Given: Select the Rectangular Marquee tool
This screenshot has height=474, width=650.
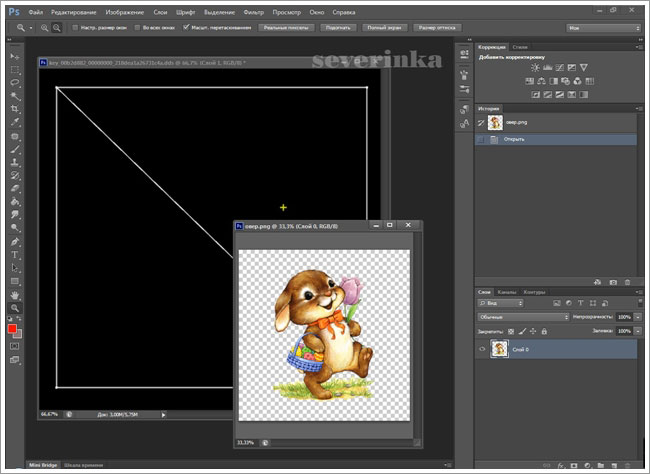Looking at the screenshot, I should pyautogui.click(x=14, y=69).
